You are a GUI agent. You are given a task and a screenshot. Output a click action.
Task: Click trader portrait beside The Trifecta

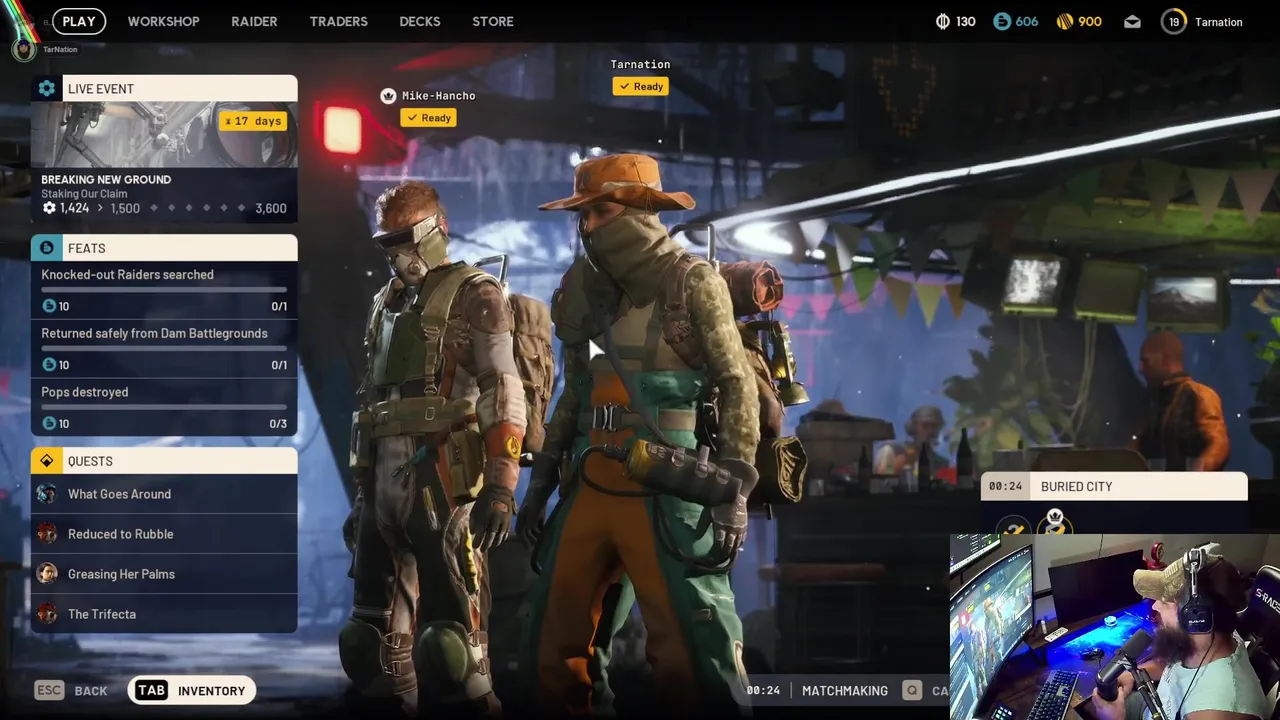[x=47, y=614]
